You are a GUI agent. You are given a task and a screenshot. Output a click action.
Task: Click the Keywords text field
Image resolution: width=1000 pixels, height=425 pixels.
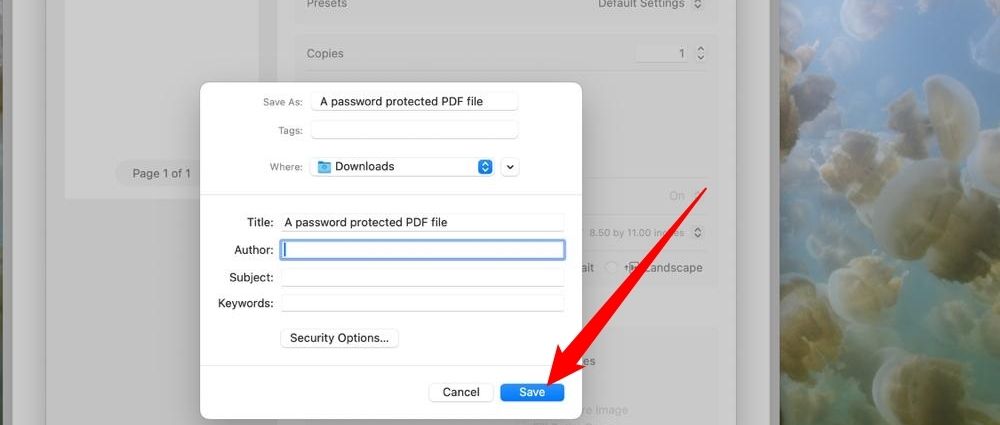(x=422, y=303)
